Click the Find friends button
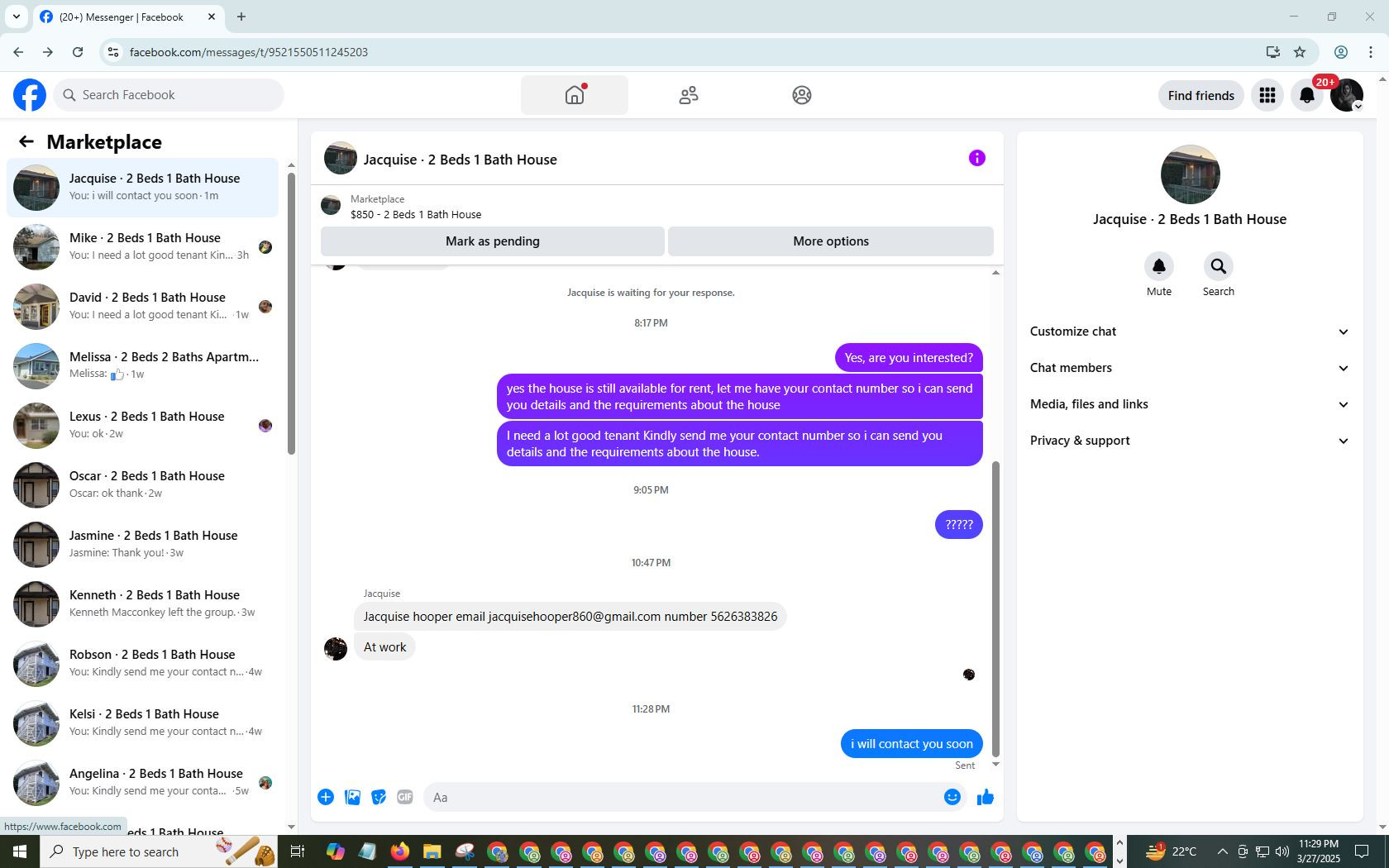1389x868 pixels. pos(1201,95)
